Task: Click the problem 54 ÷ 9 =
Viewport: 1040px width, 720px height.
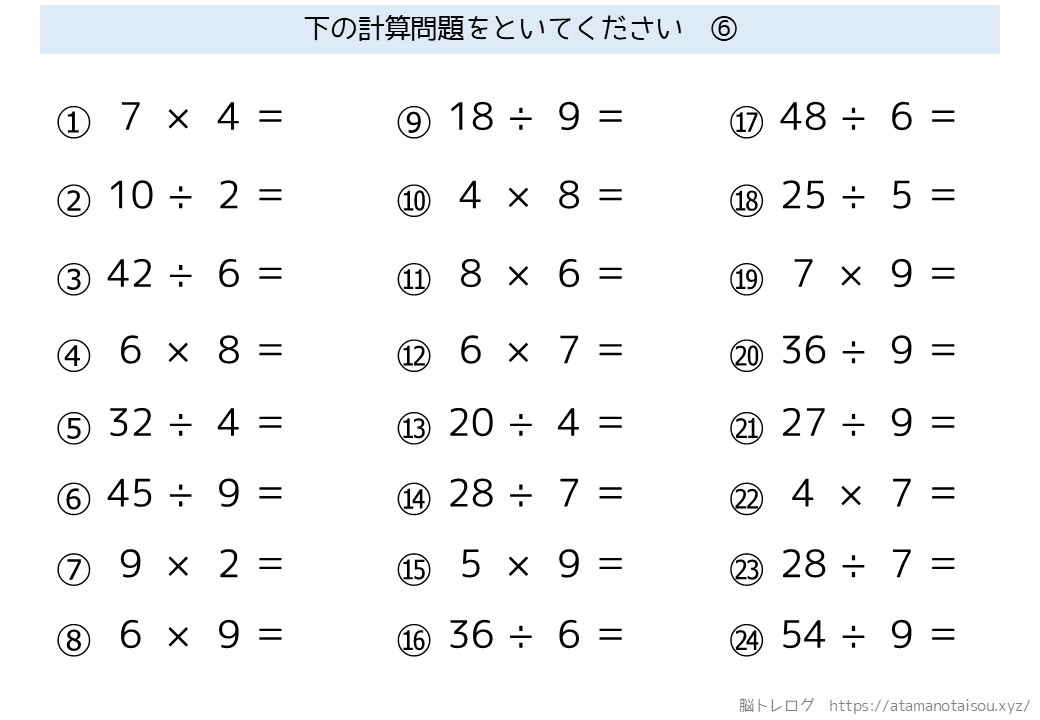Action: click(x=868, y=634)
